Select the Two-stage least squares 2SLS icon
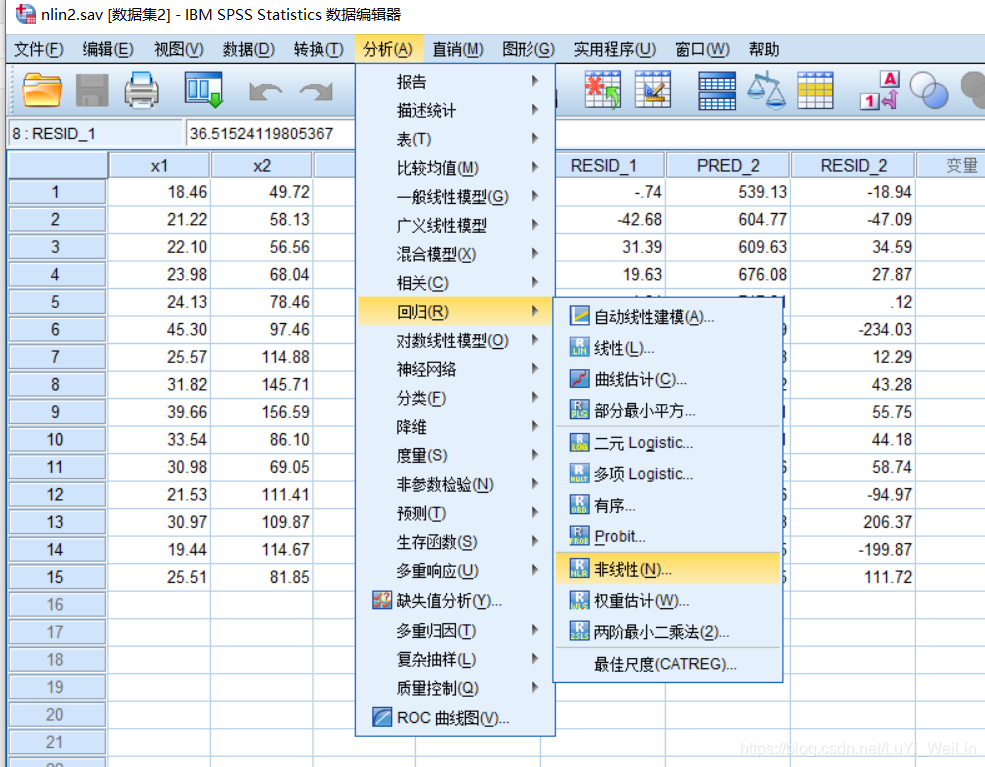985x767 pixels. coord(579,631)
